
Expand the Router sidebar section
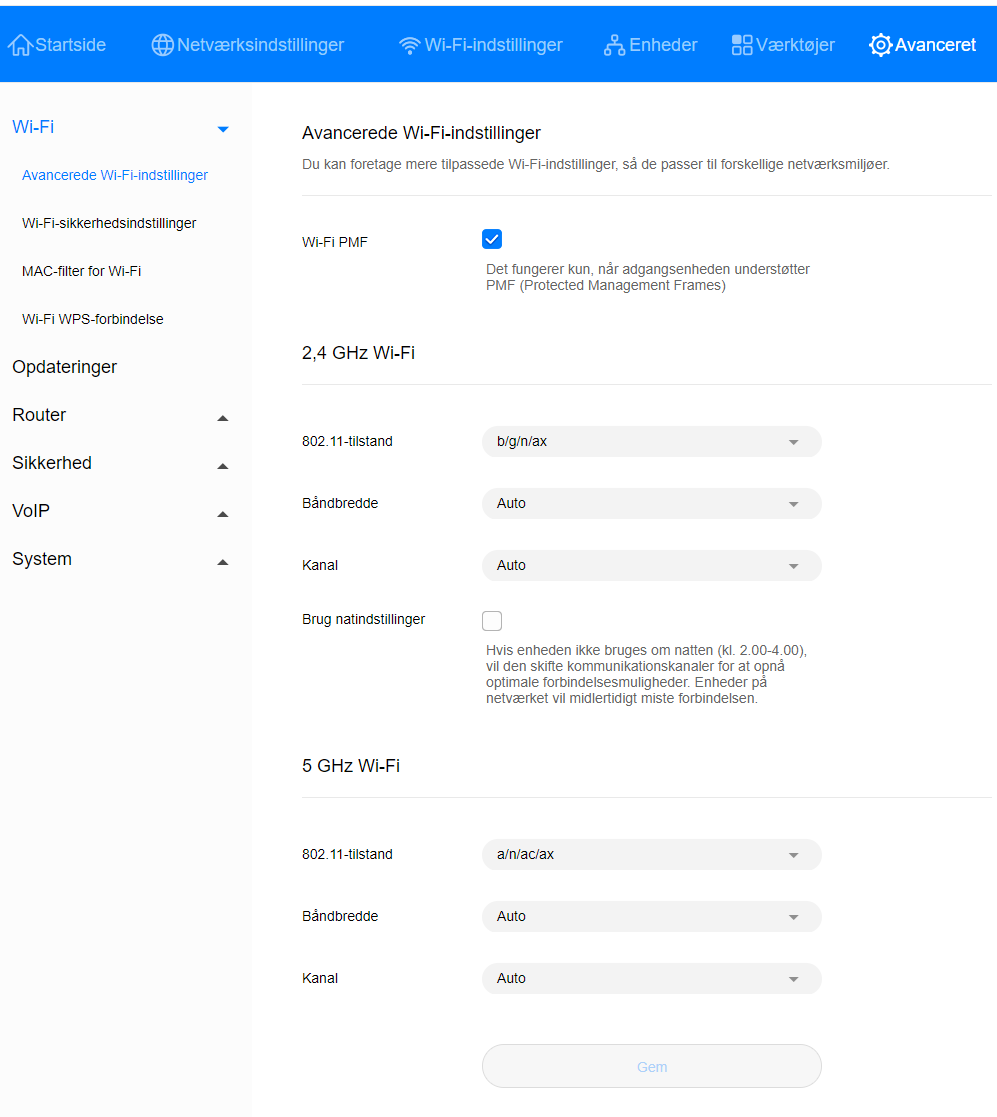tap(223, 418)
